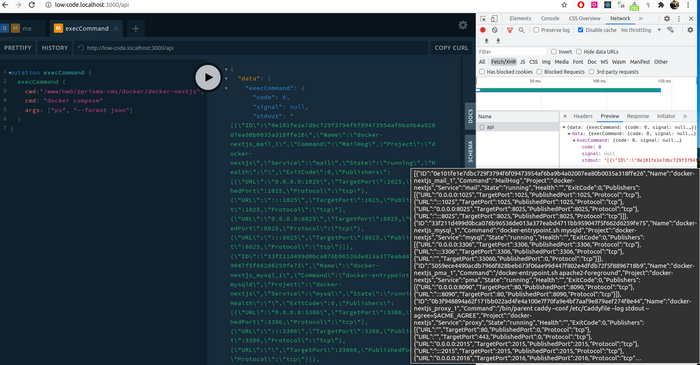This screenshot has height=365, width=700.
Task: Uncheck the Disable cache checkbox
Action: [580, 30]
